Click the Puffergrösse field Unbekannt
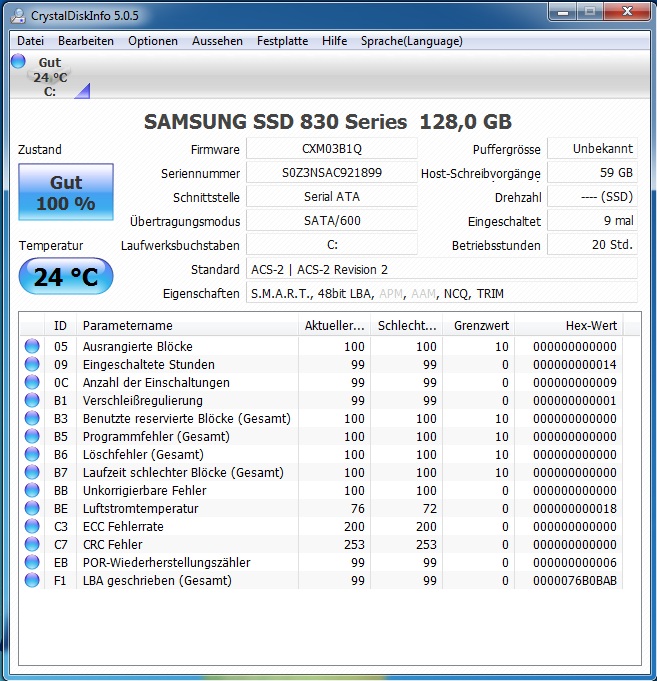Screen dimensions: 657x681 click(592, 149)
